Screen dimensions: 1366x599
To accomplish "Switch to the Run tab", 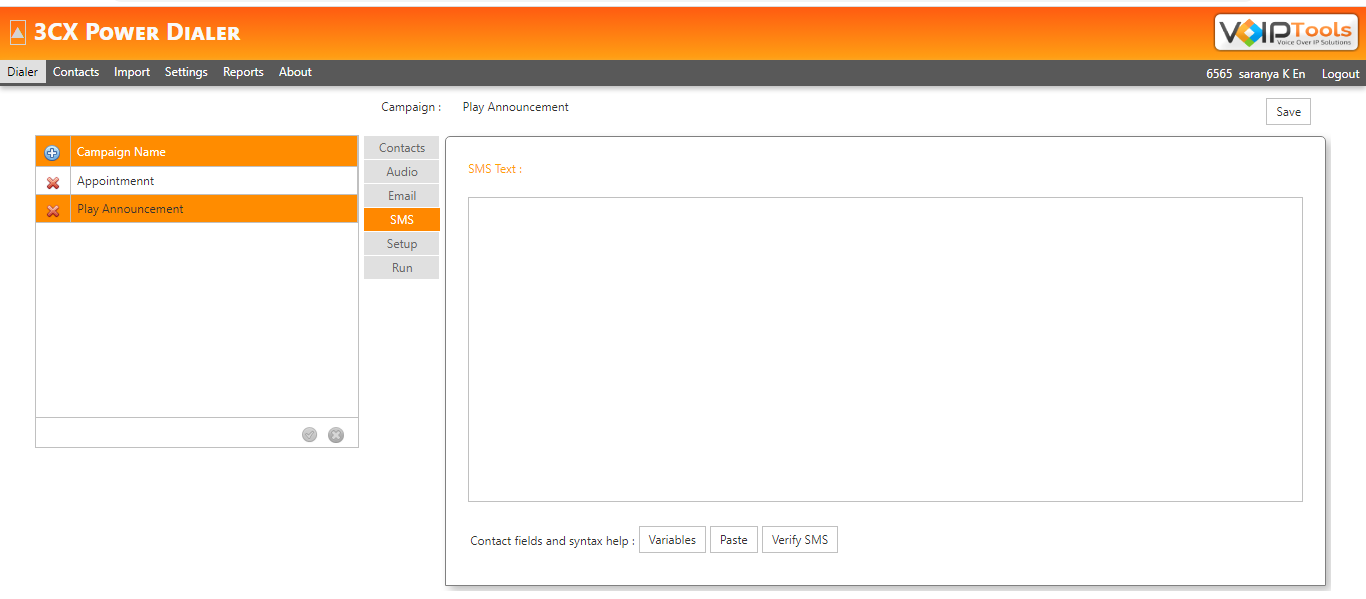I will tap(401, 267).
